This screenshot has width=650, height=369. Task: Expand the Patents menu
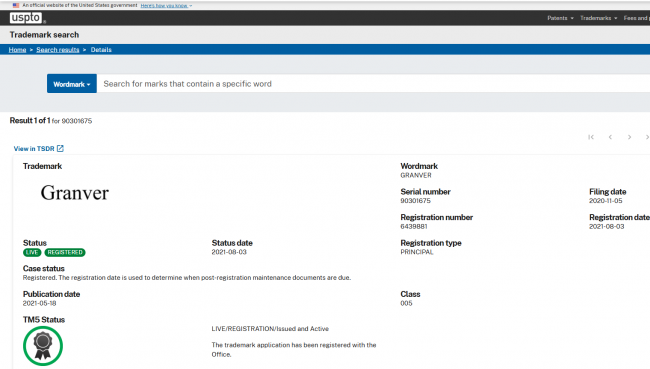(x=560, y=18)
